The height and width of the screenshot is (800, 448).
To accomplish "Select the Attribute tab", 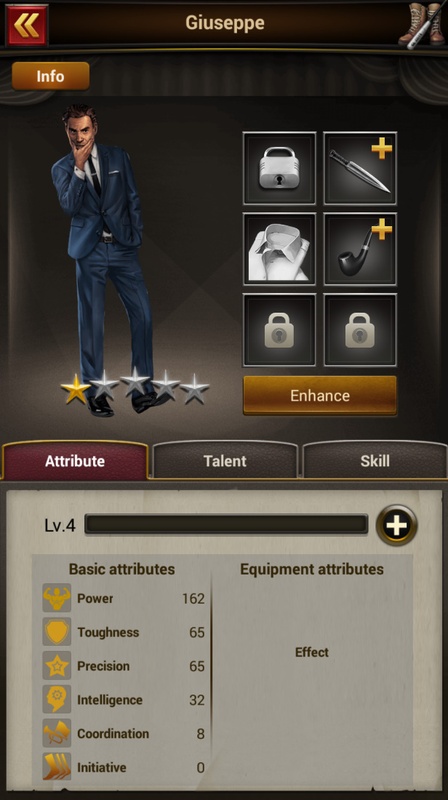I will coord(75,461).
